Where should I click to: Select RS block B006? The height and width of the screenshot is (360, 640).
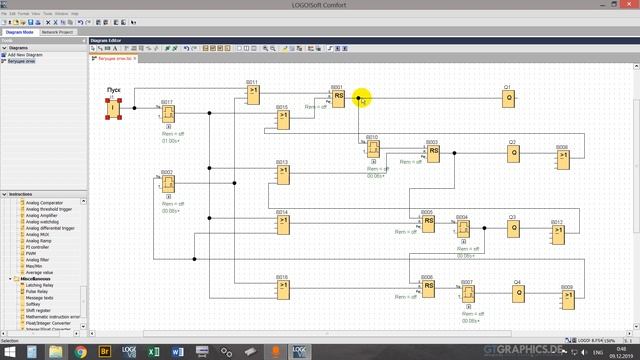tap(428, 289)
